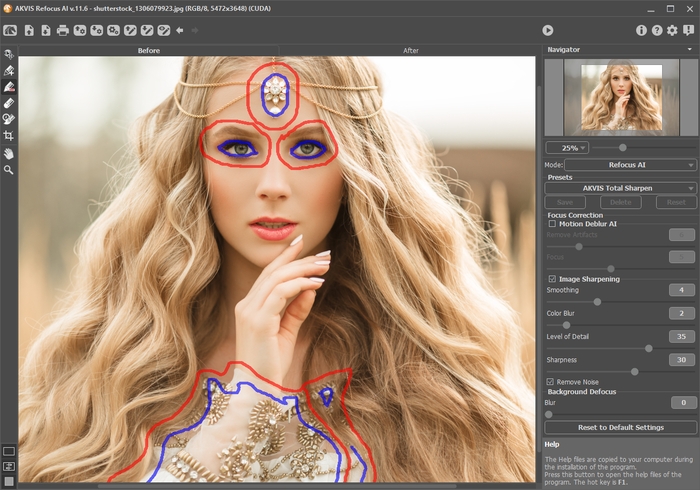Click the Focus Correction section label
Screen dimensions: 700x490
tap(575, 215)
